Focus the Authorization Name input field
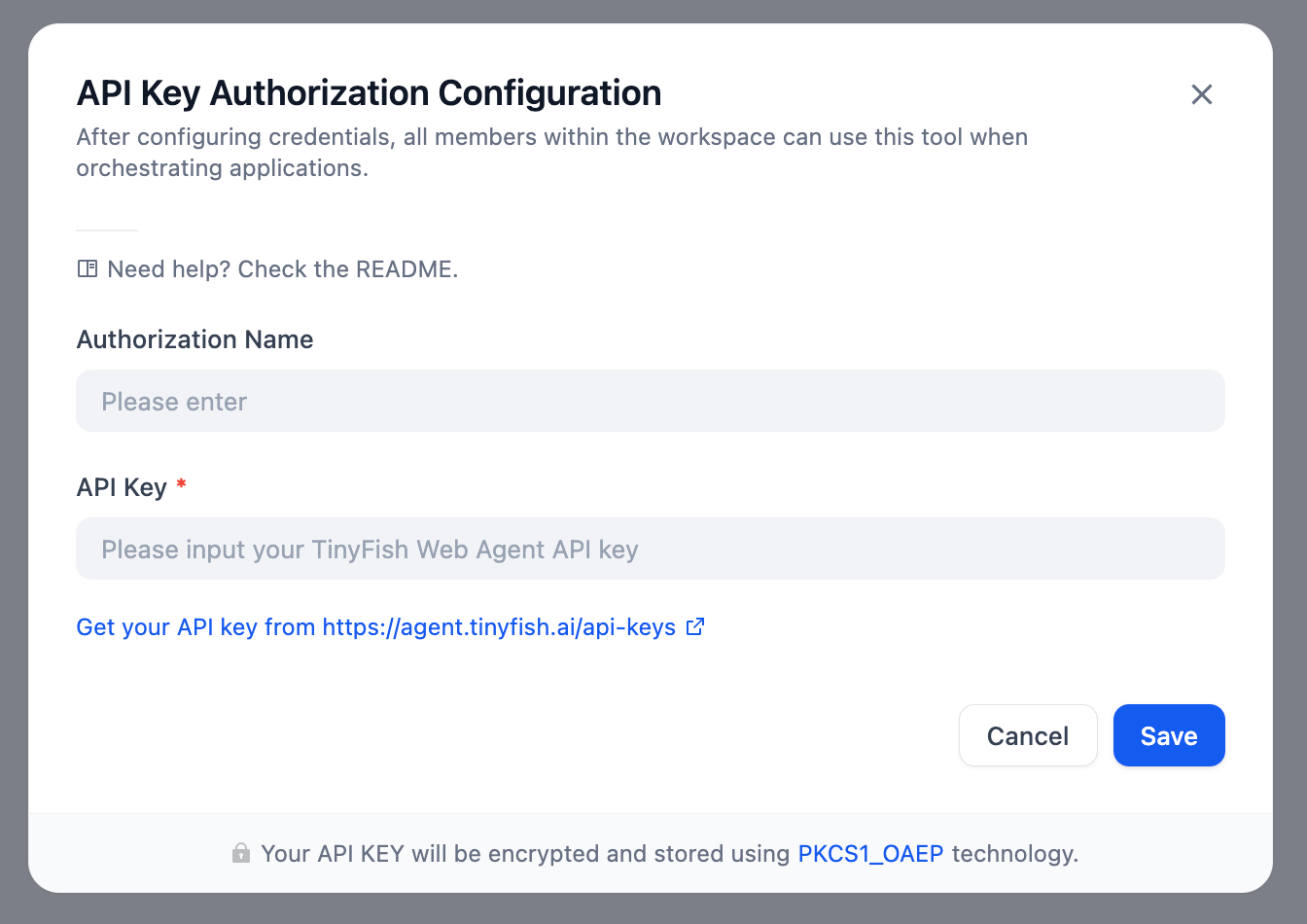The width and height of the screenshot is (1307, 924). click(650, 401)
